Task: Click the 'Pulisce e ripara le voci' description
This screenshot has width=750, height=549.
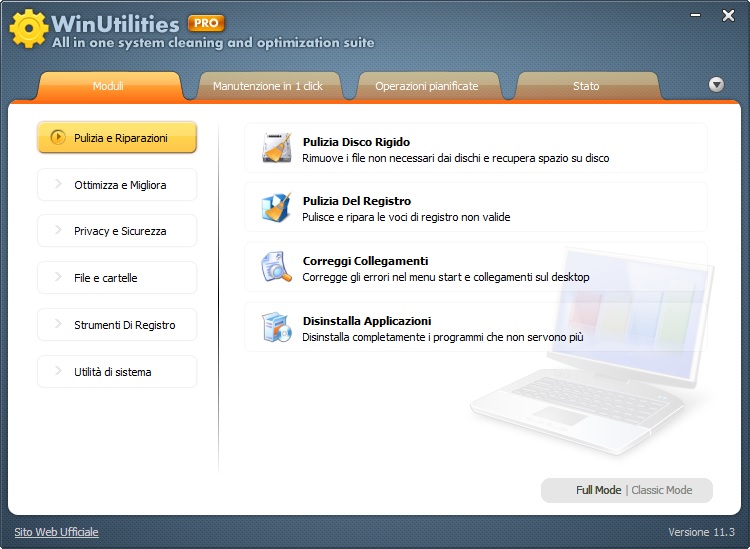Action: pos(406,217)
